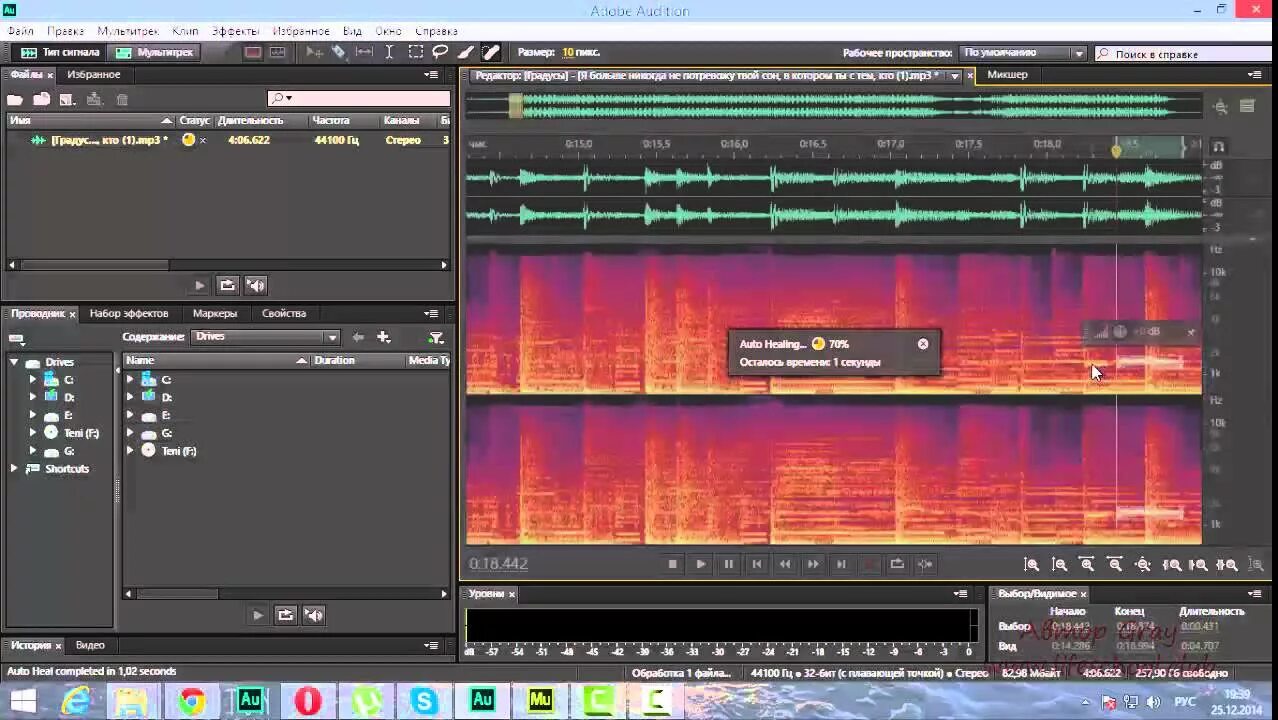Select the Paintbrush selection tool
This screenshot has height=720, width=1278.
pyautogui.click(x=466, y=52)
